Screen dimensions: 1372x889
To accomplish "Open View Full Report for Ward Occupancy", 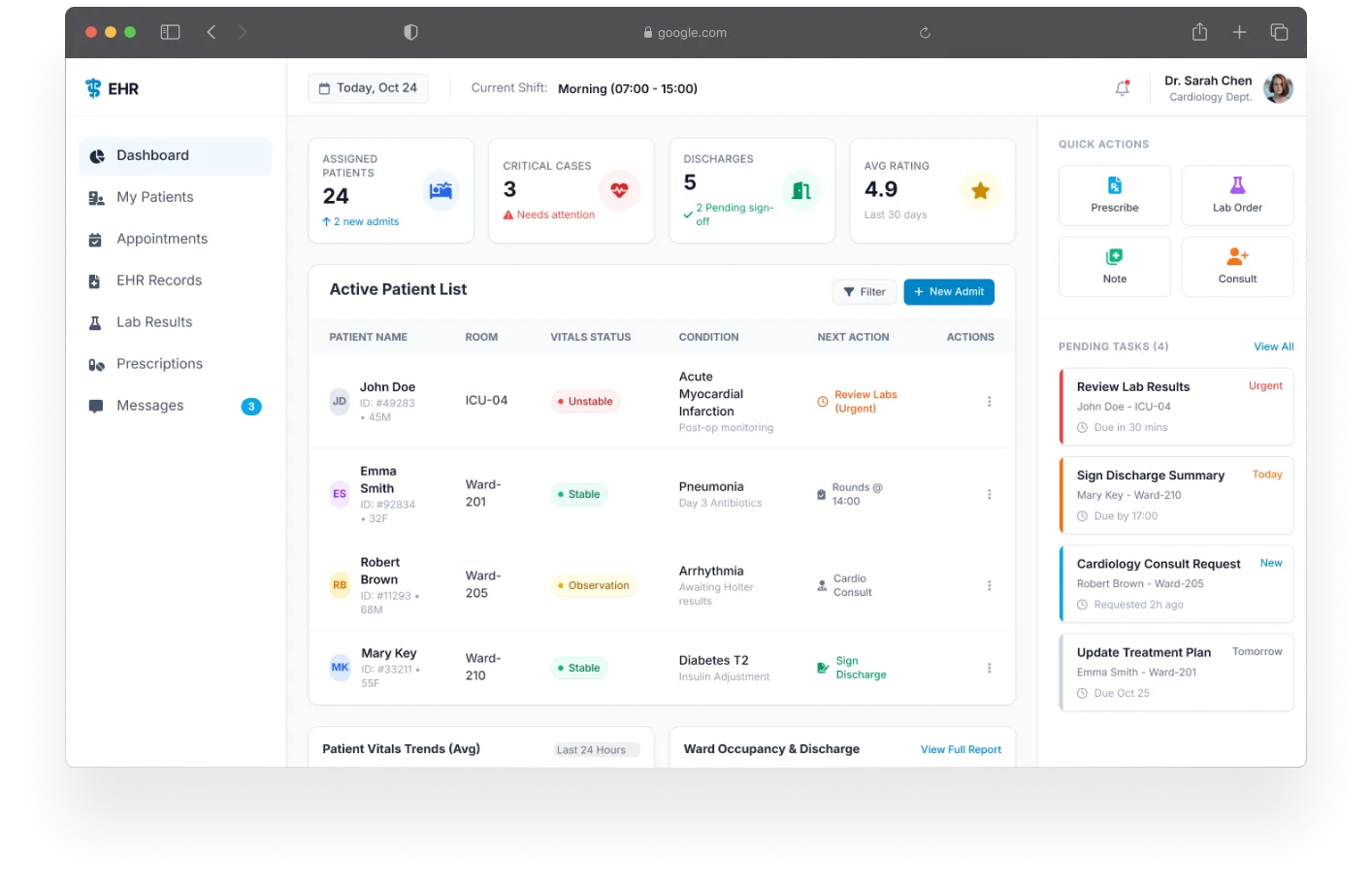I will [961, 748].
